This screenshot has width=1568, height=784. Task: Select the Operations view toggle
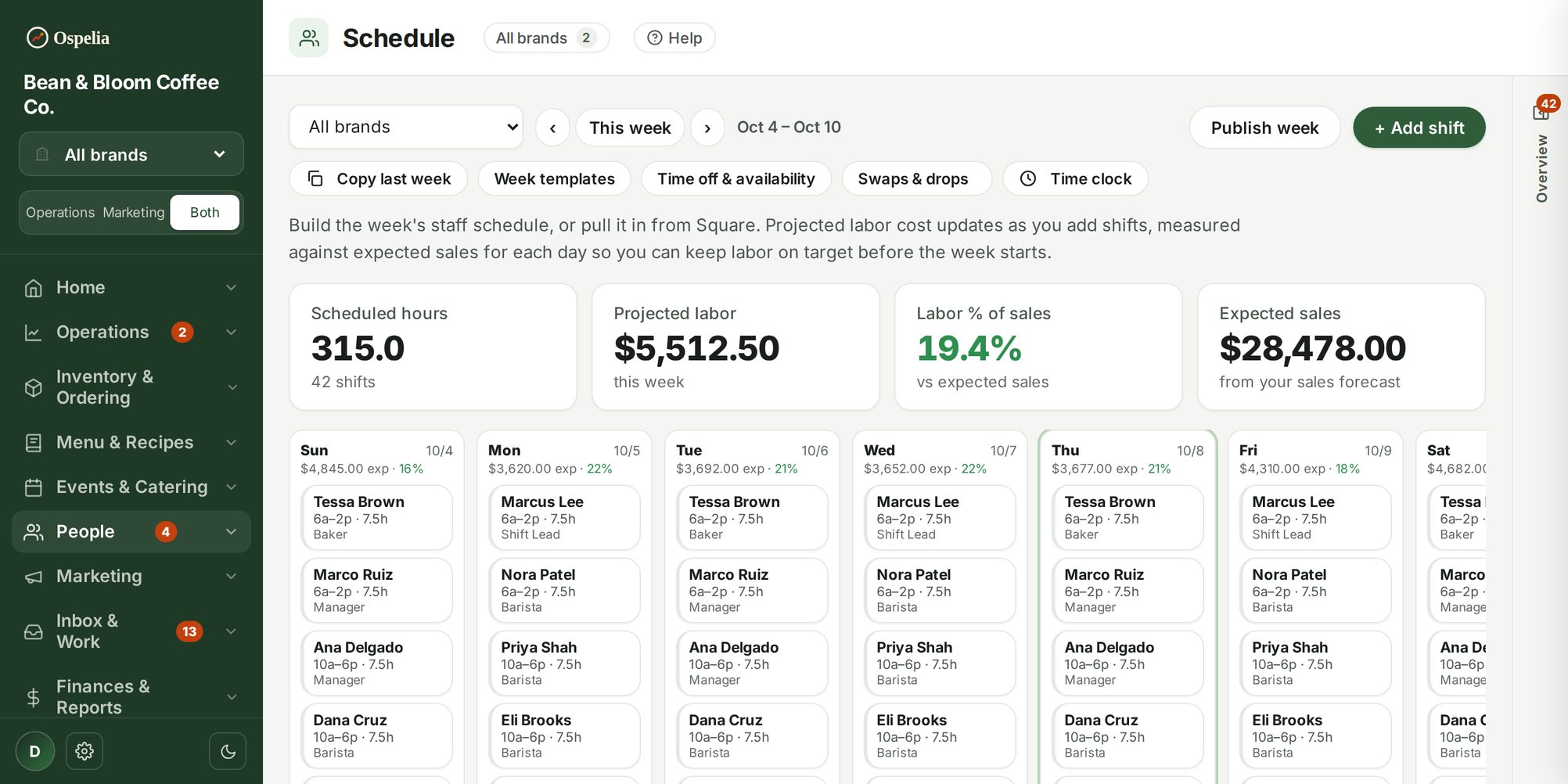(60, 212)
